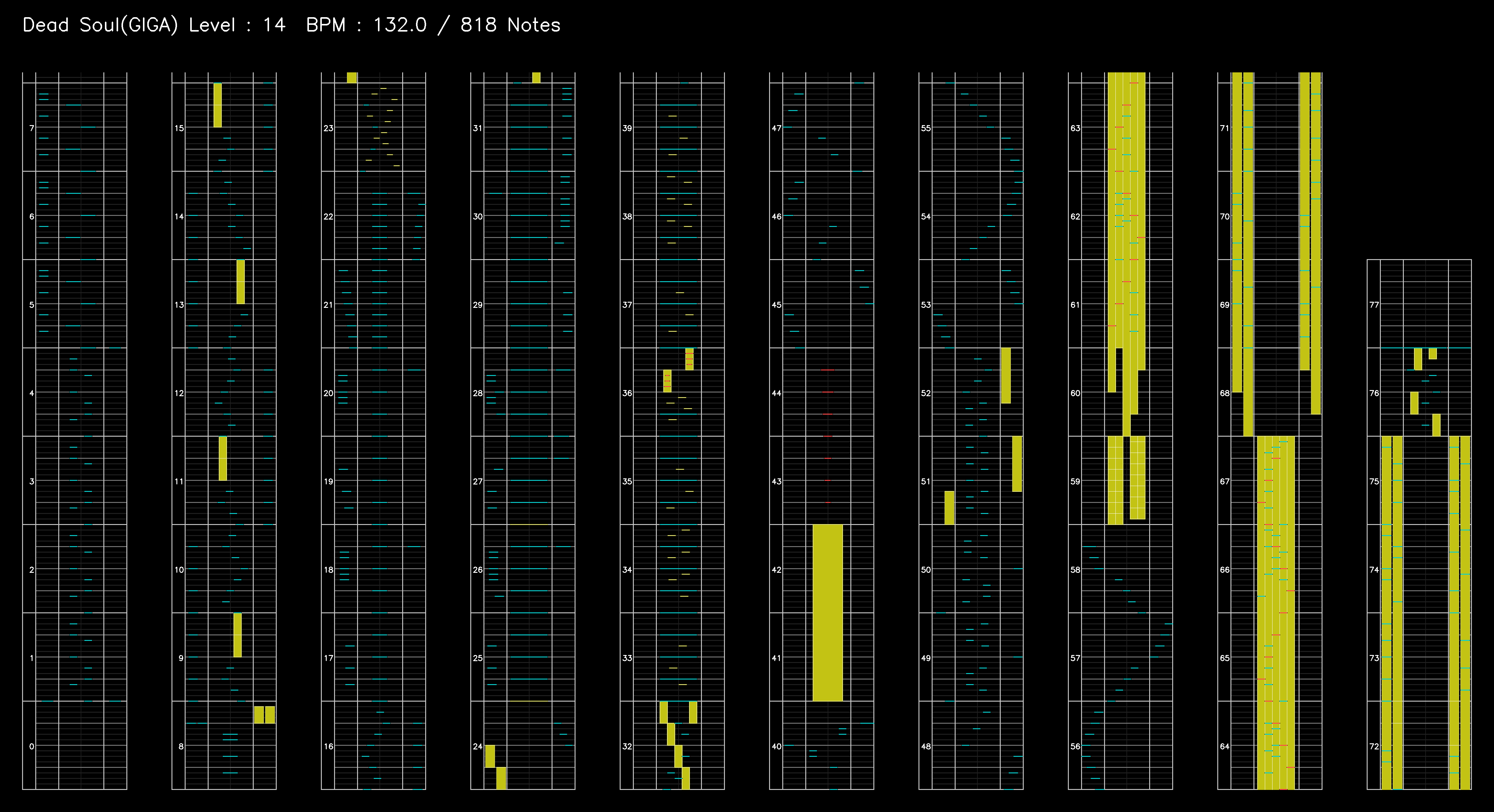Select measure number 64 label
This screenshot has width=1494, height=812.
click(1224, 746)
